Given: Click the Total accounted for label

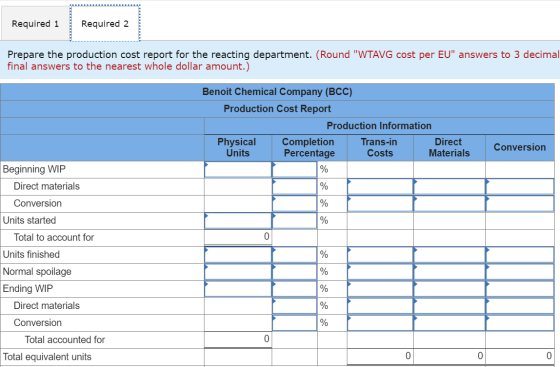Looking at the screenshot, I should pyautogui.click(x=65, y=340).
